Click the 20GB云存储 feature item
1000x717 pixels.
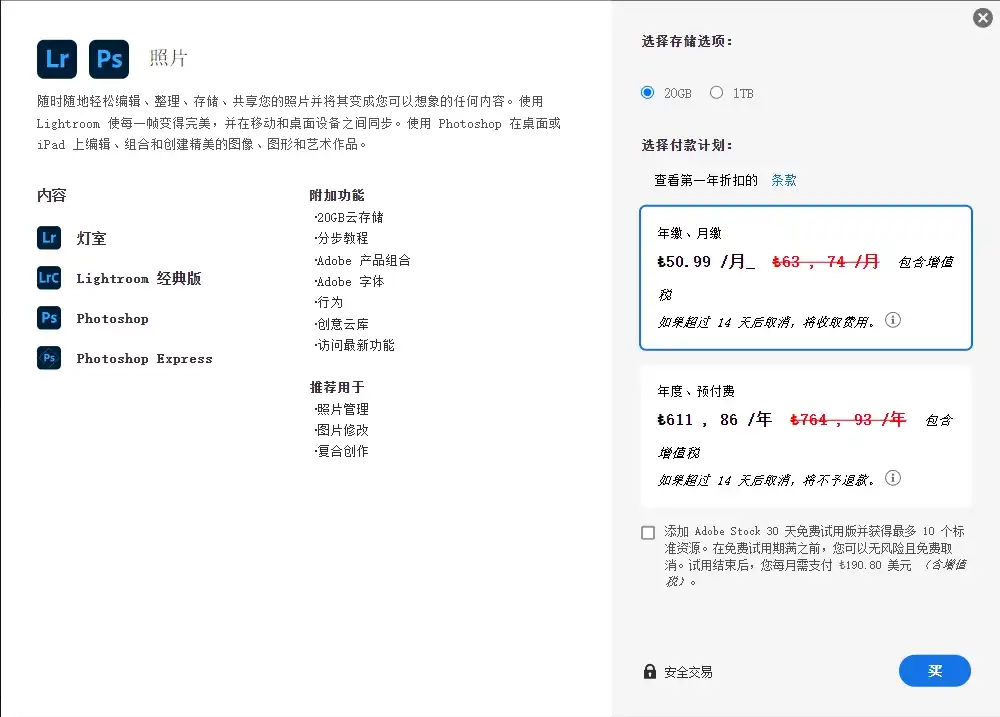[x=349, y=217]
